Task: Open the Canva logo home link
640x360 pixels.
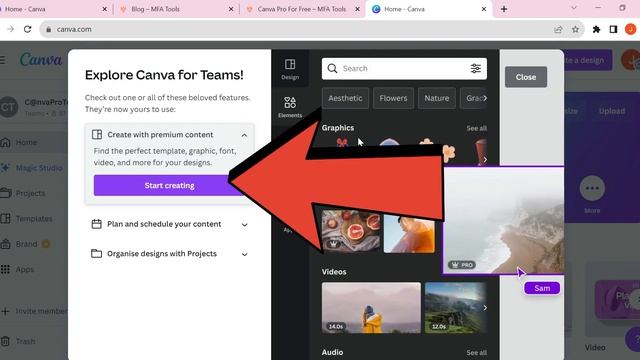Action: point(41,60)
